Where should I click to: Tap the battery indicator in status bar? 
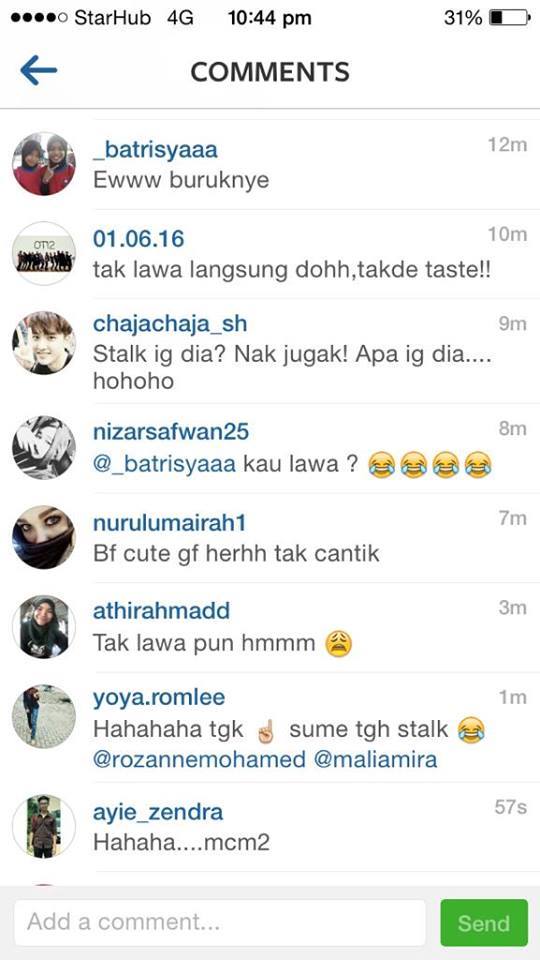(509, 18)
